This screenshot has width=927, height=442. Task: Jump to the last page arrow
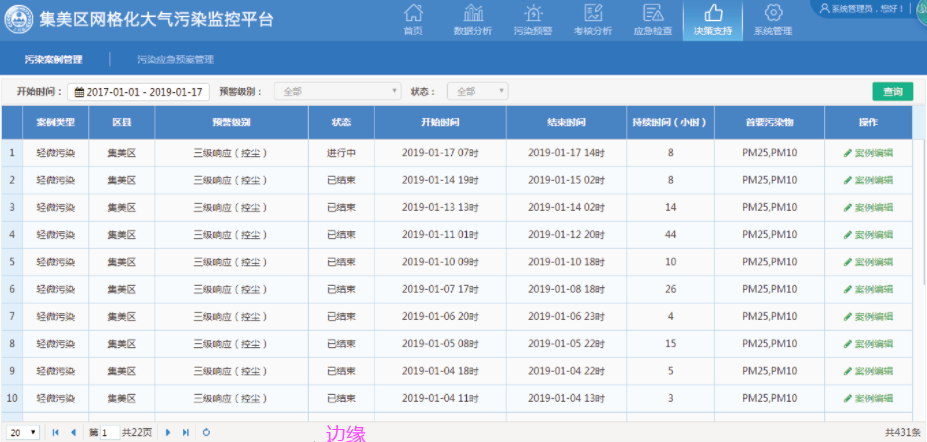coord(185,432)
